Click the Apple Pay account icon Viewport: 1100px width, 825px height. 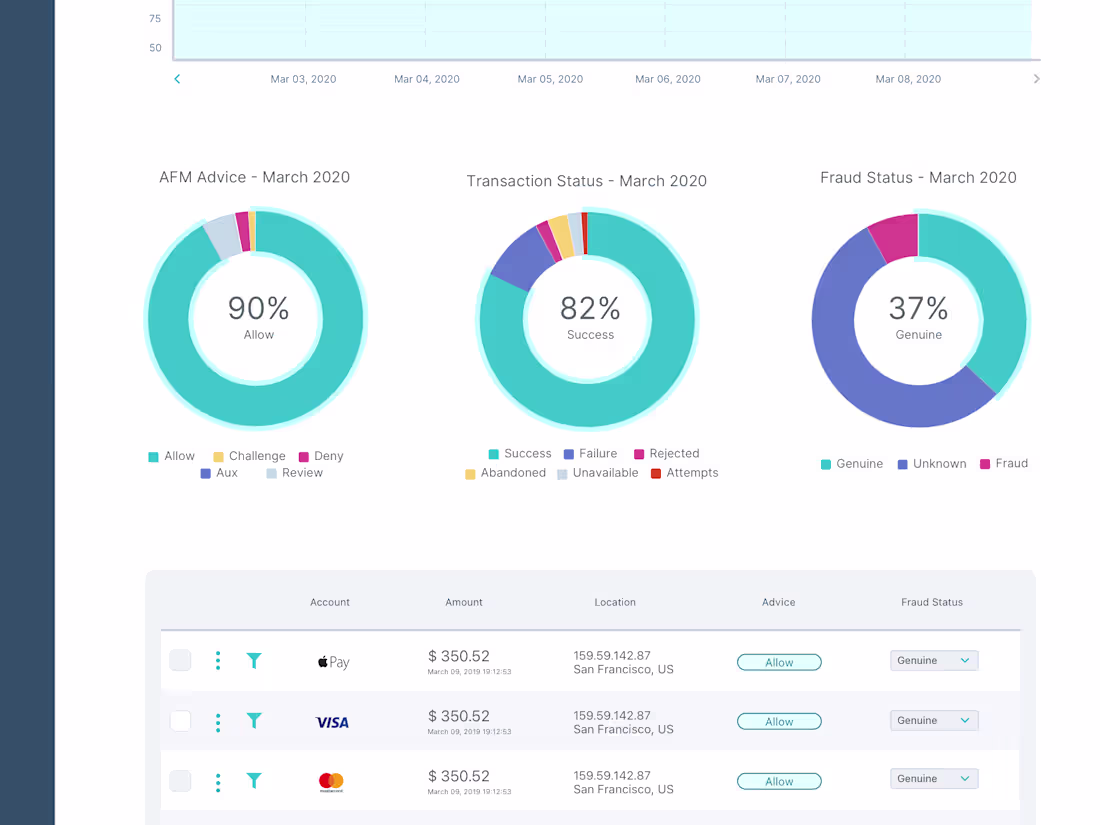point(331,661)
